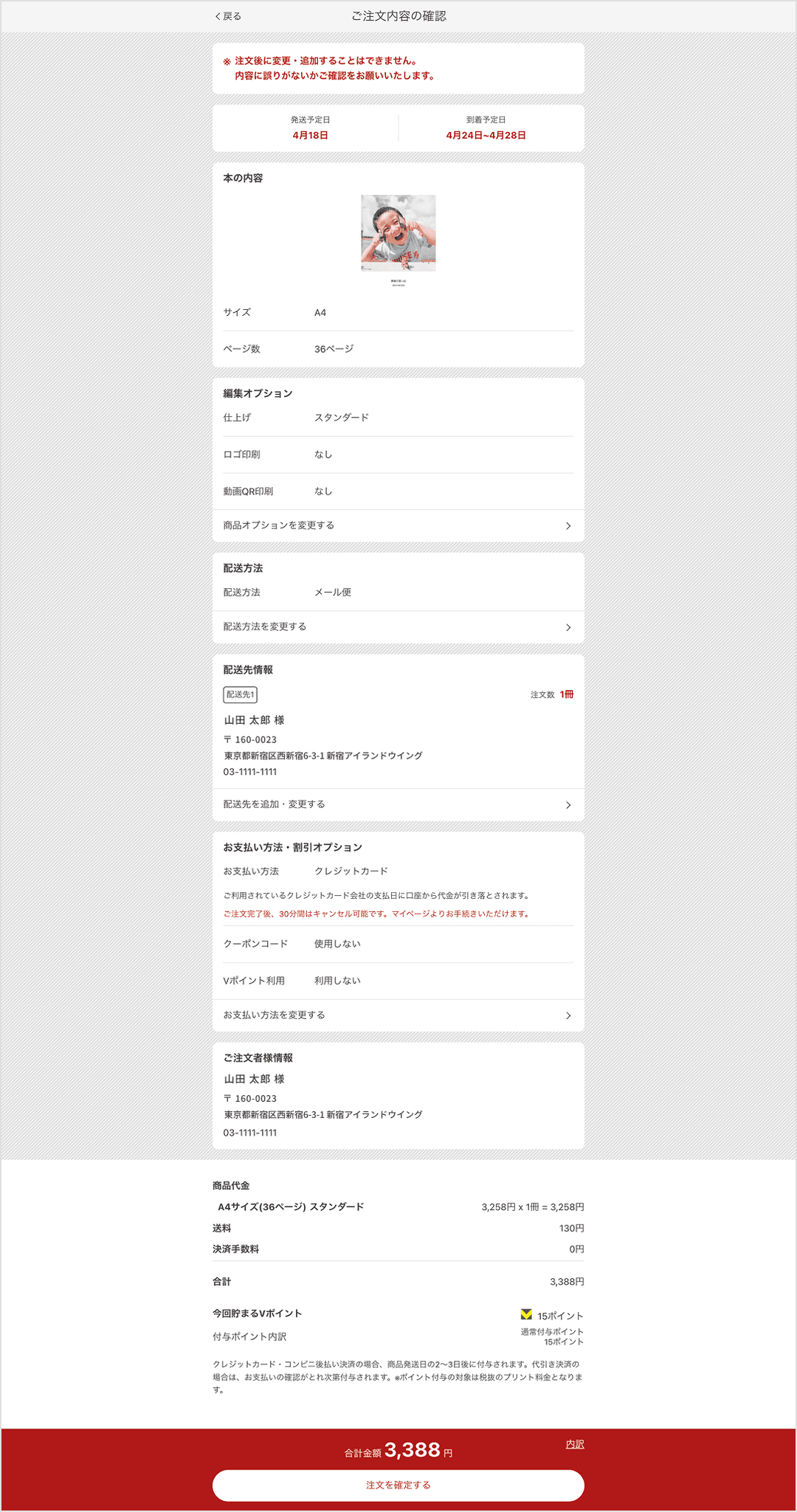This screenshot has width=797, height=1512.
Task: Click the 配送先1 label badge
Action: 240,694
